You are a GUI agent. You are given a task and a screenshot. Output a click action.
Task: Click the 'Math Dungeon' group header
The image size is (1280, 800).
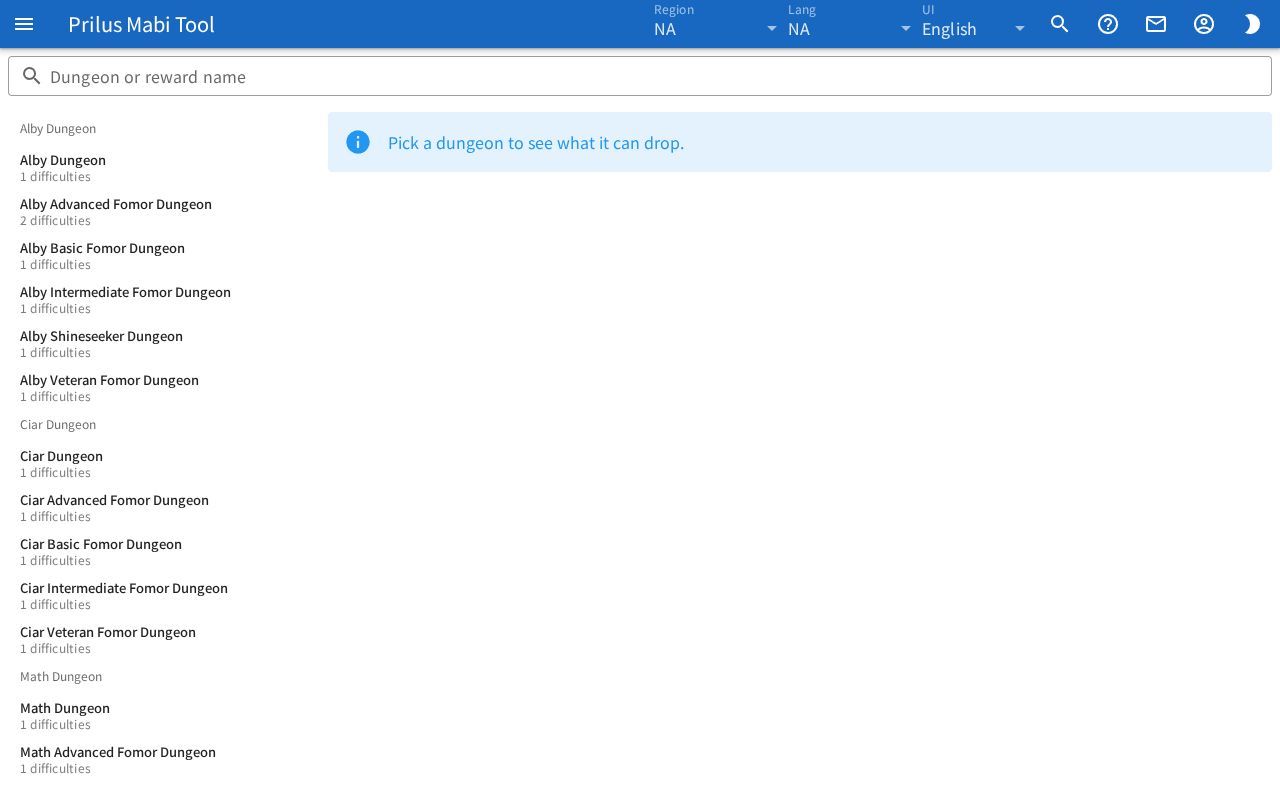point(61,677)
